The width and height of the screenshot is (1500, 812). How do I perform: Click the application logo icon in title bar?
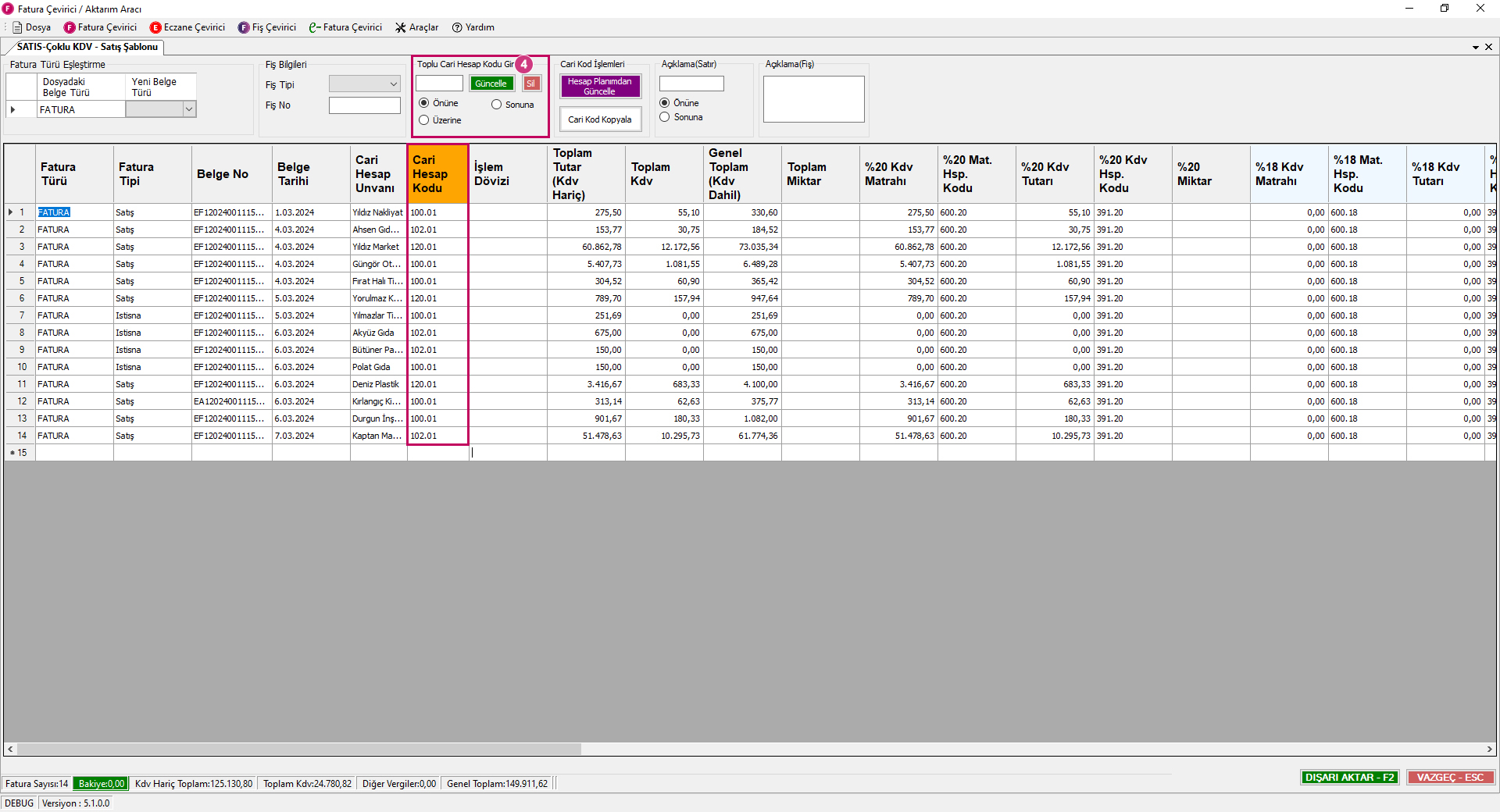point(8,9)
